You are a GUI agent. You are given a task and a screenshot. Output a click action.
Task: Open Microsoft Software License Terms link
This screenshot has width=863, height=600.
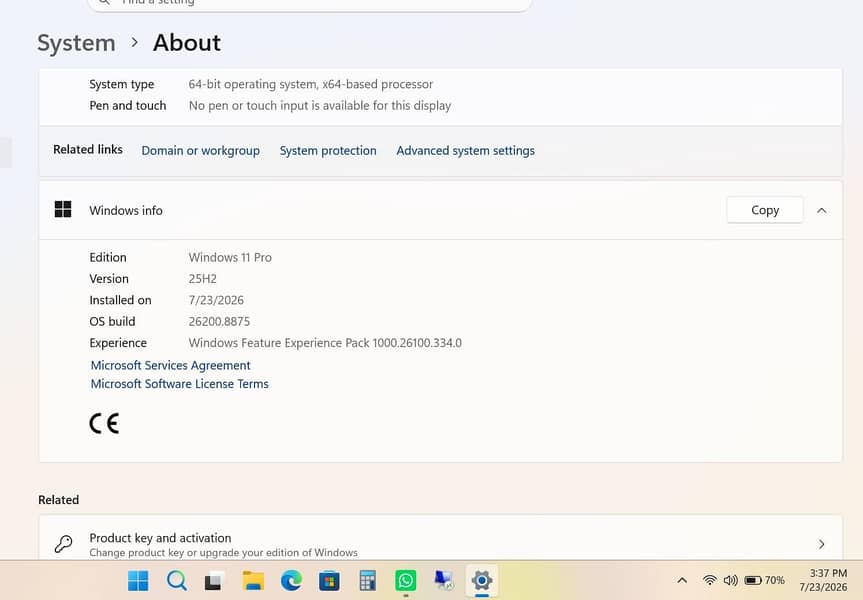click(x=179, y=384)
